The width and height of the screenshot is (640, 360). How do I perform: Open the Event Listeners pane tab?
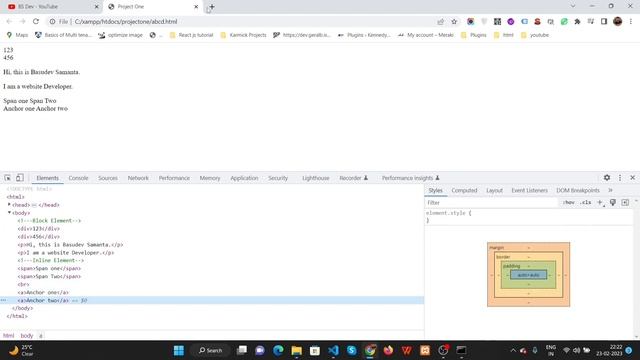529,190
